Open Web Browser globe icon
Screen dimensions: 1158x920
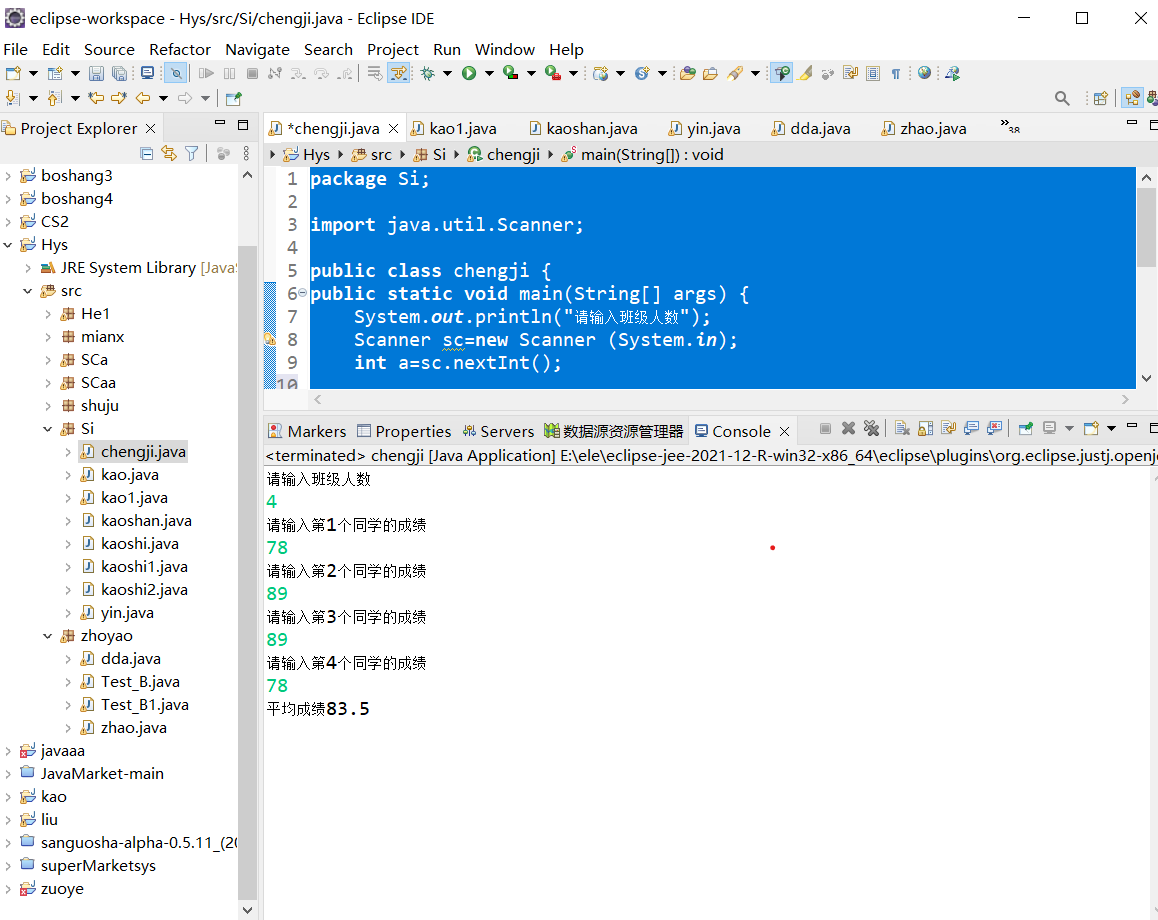coord(925,73)
